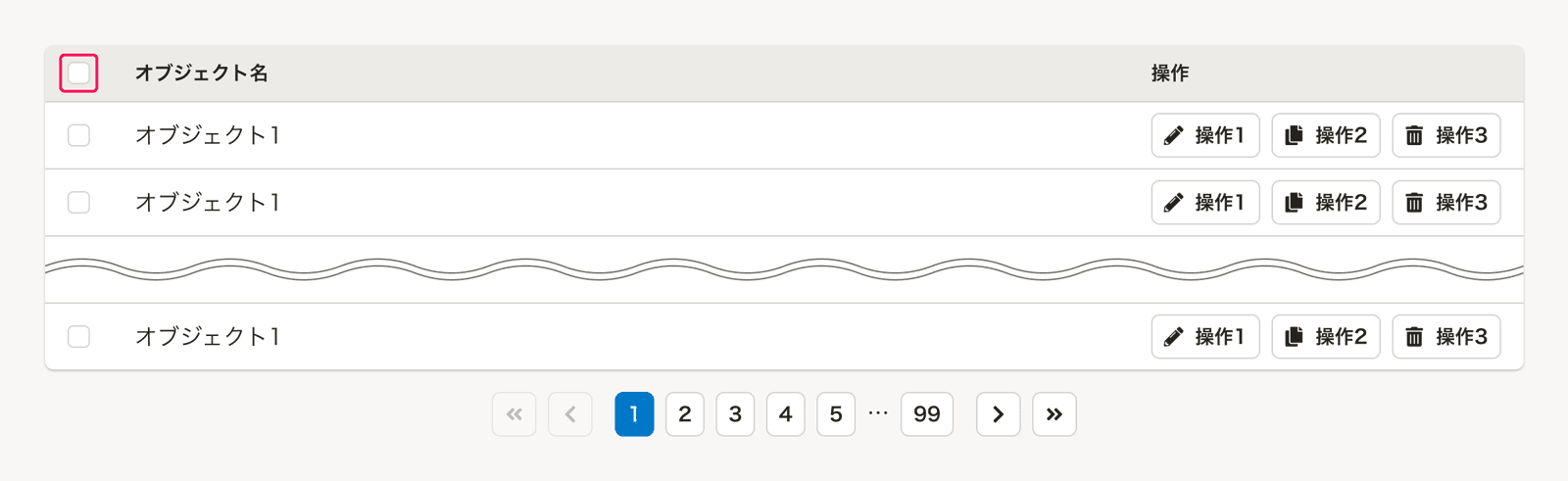Check the first row's オブジェクト1 checkbox
This screenshot has height=481, width=1568.
point(78,135)
